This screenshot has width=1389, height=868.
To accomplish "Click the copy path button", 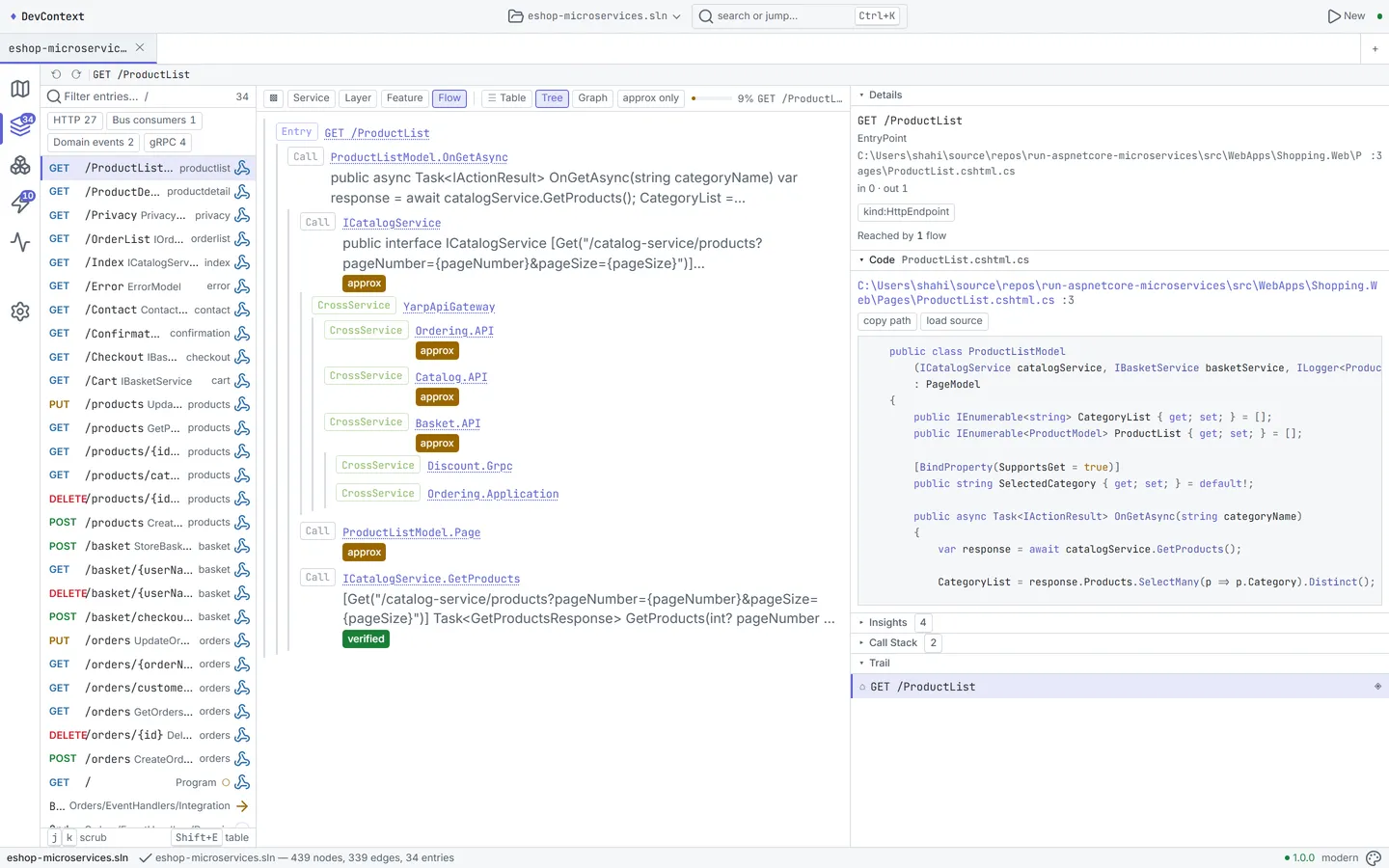I will pyautogui.click(x=887, y=321).
